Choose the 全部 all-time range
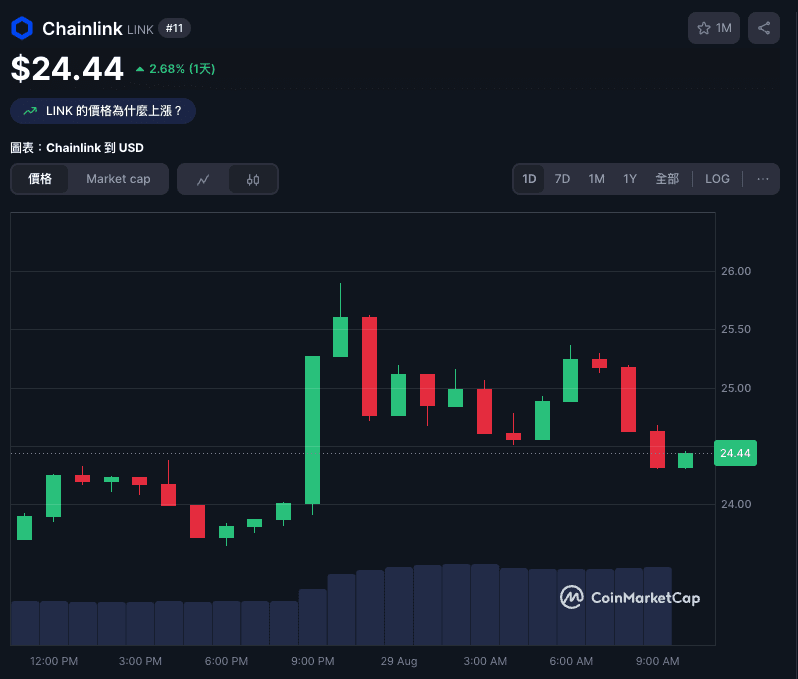 [667, 179]
